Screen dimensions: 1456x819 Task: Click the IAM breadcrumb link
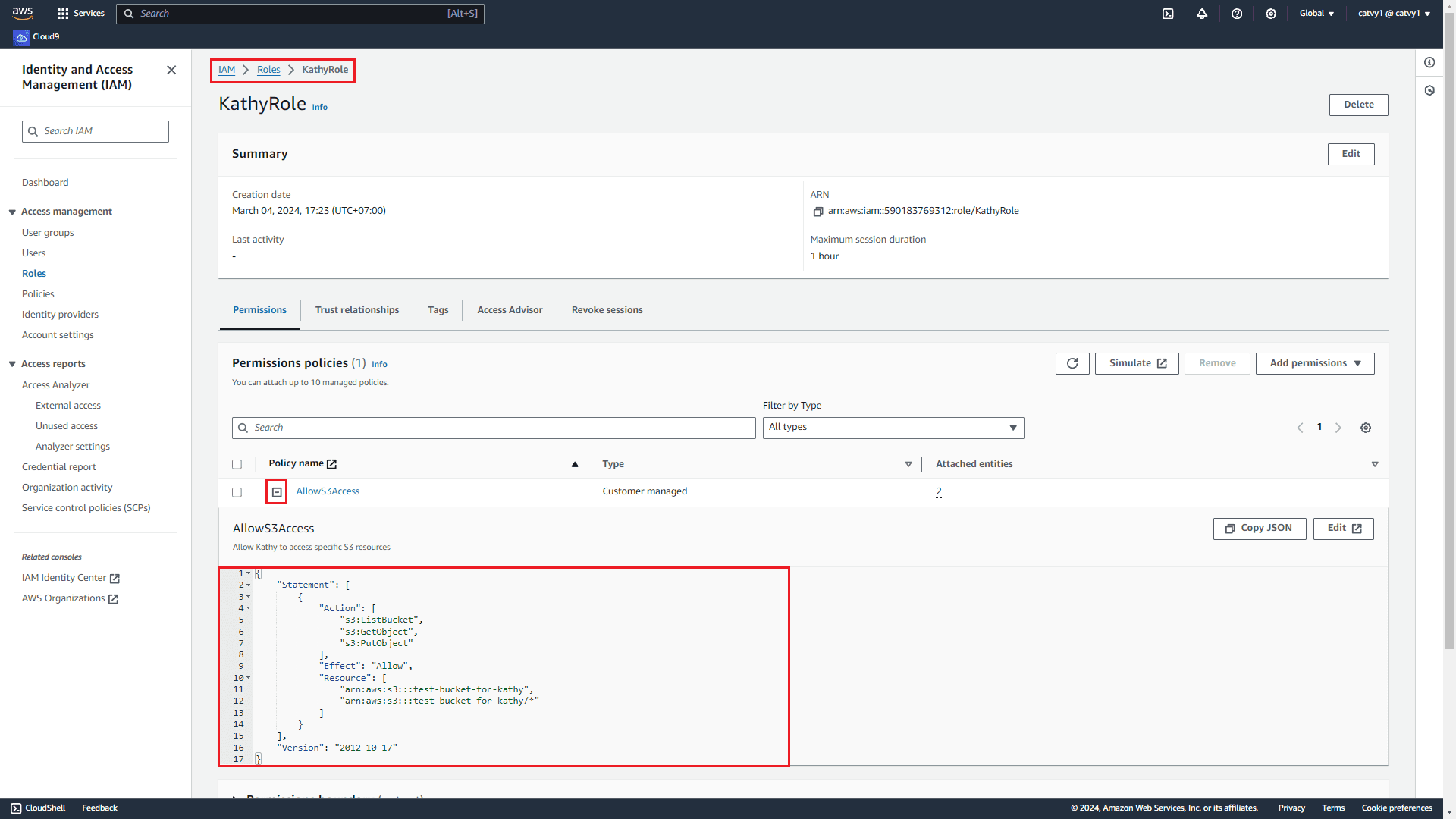(x=227, y=70)
